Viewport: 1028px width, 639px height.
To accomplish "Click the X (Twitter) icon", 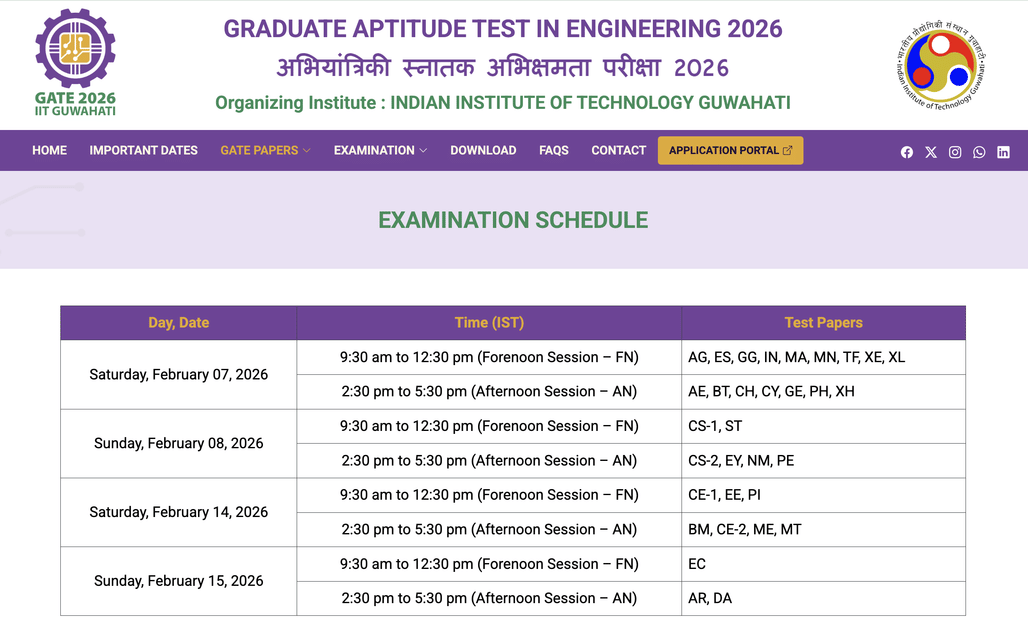I will [x=931, y=152].
